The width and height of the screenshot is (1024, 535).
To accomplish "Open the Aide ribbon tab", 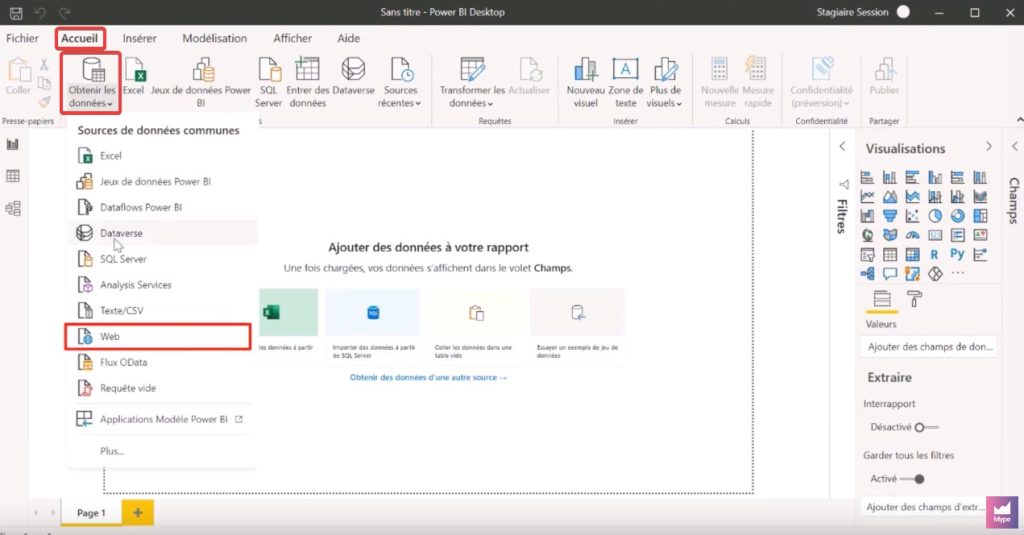I will pos(348,39).
